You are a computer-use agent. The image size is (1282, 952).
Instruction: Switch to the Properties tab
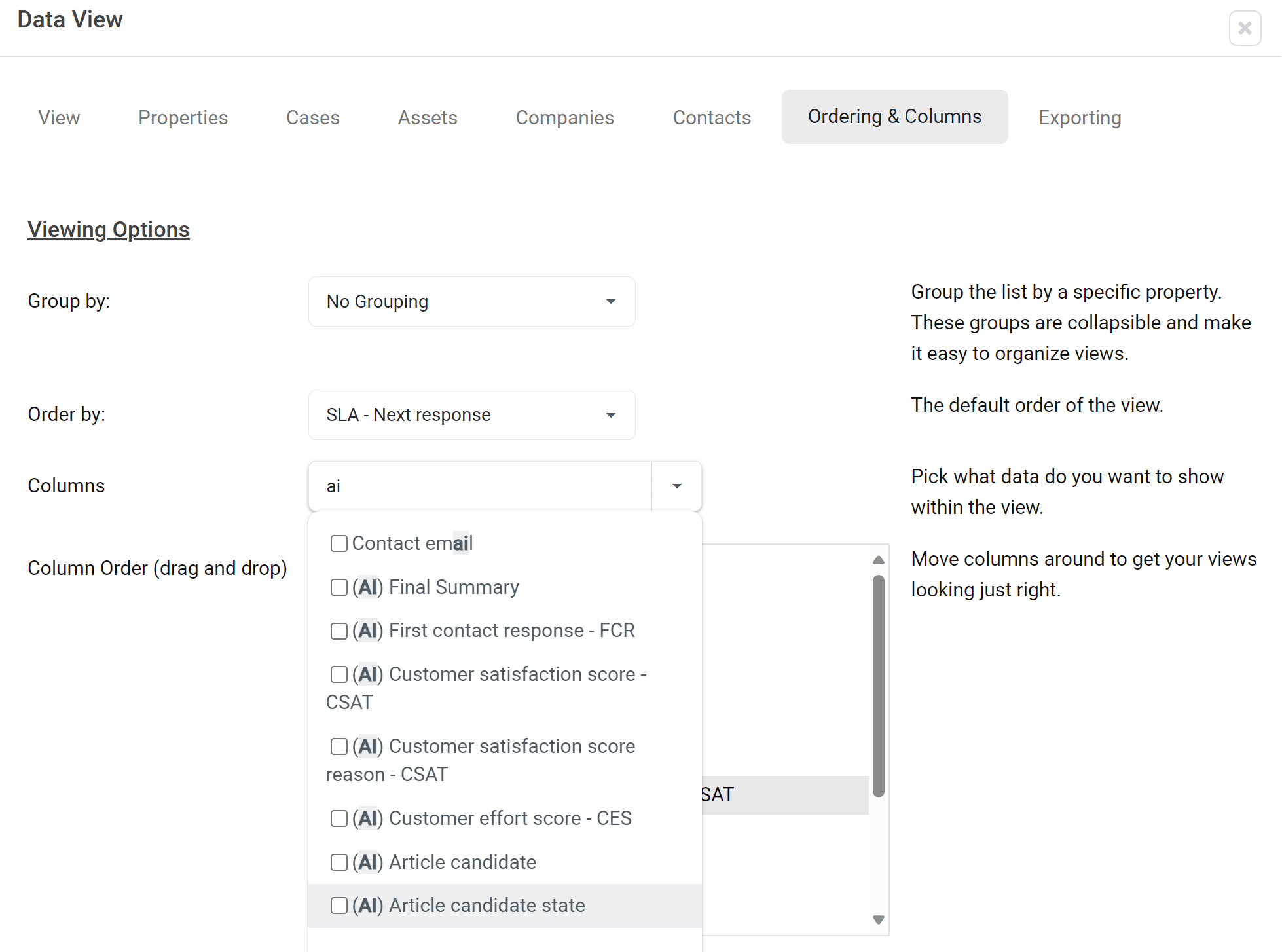pyautogui.click(x=183, y=118)
